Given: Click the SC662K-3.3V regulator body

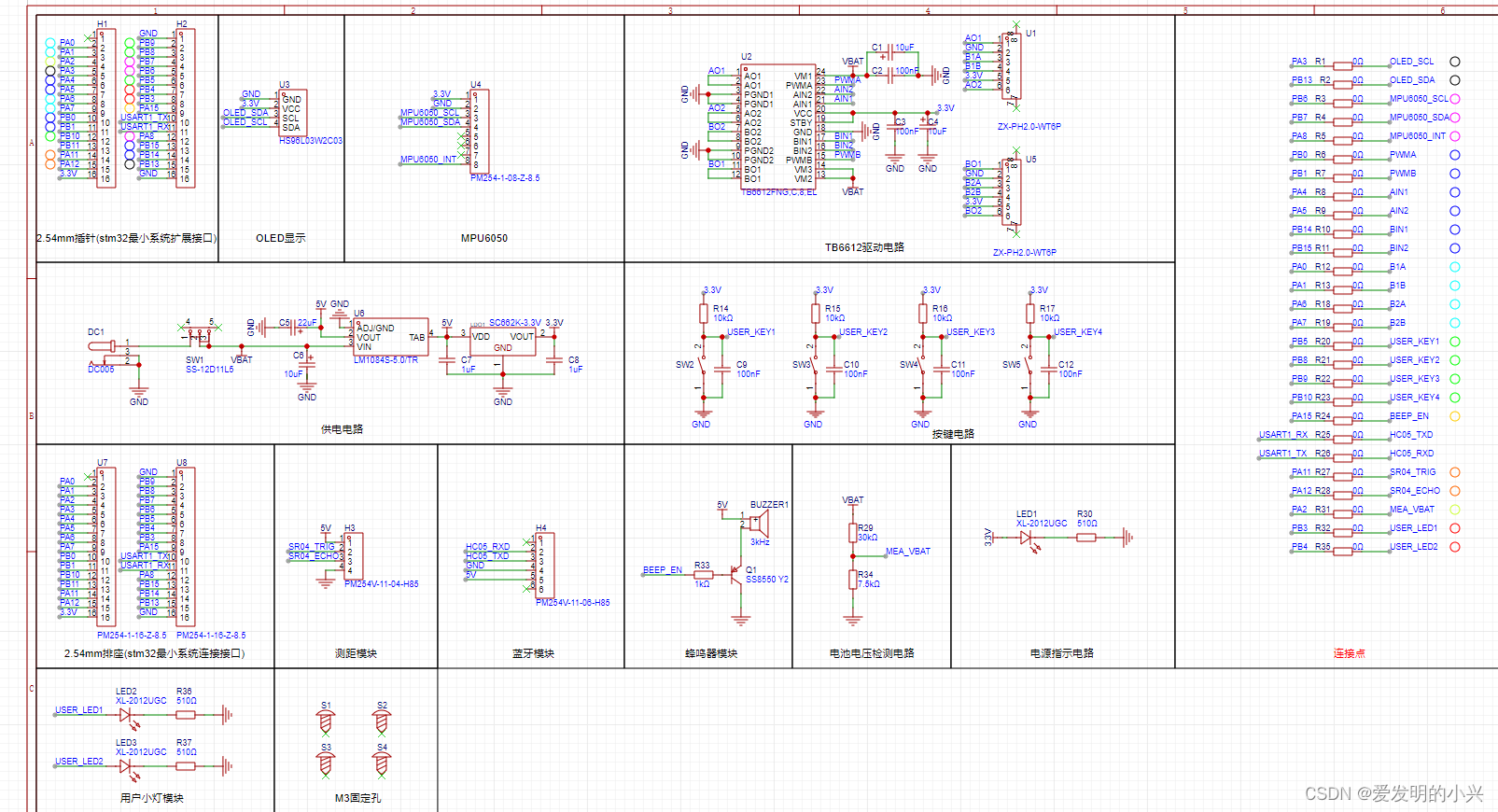Looking at the screenshot, I should [503, 341].
